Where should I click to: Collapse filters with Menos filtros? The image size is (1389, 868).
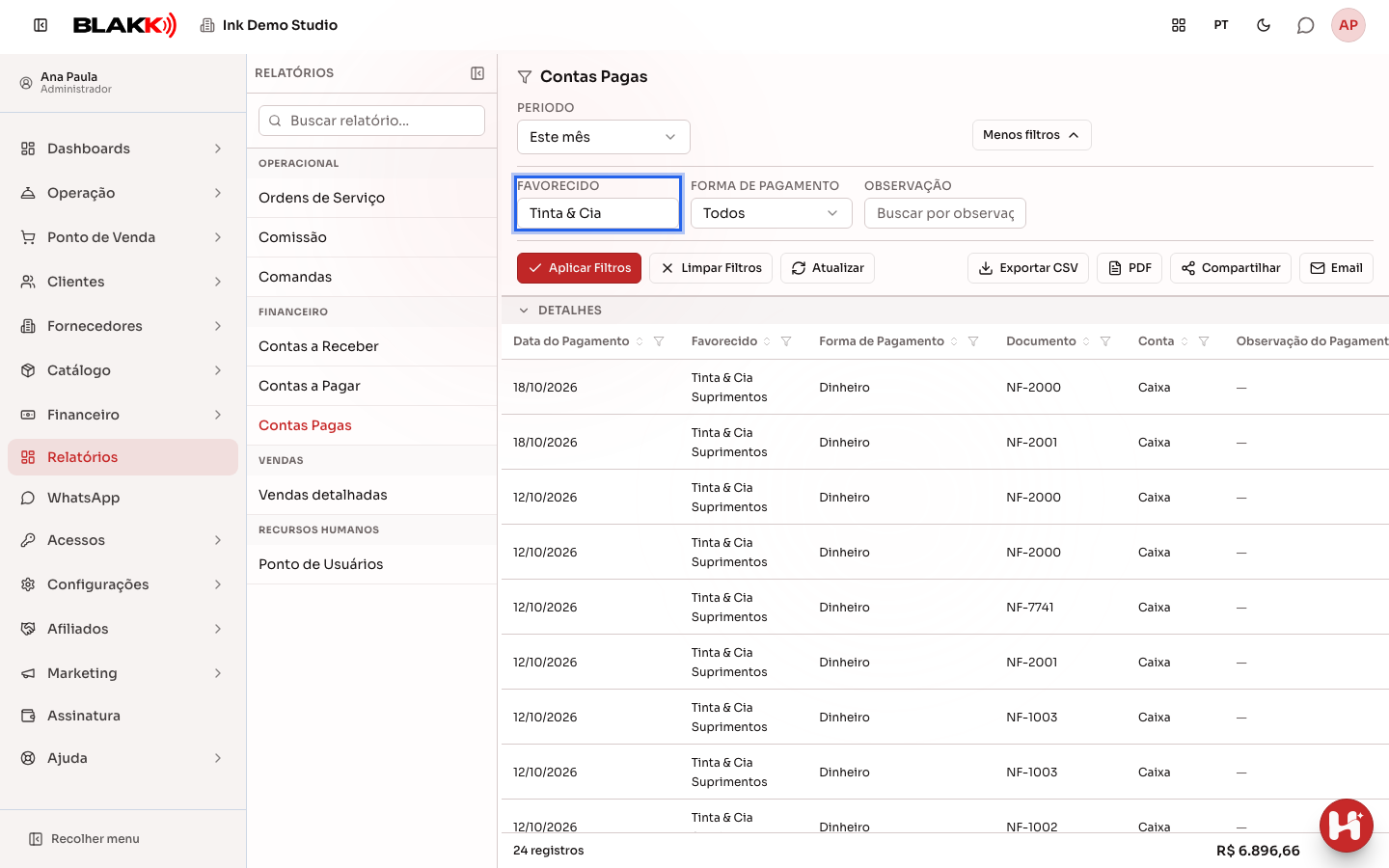[1031, 135]
